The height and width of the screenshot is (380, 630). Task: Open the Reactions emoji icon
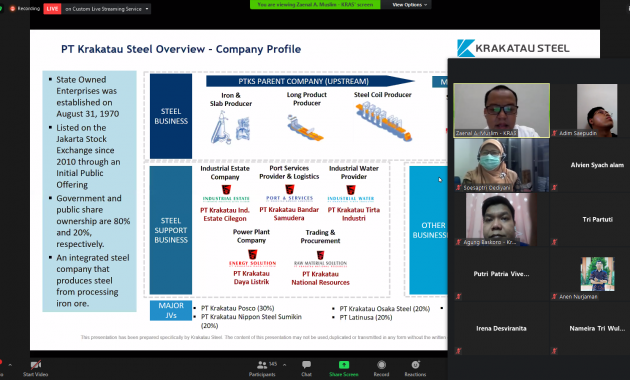(415, 365)
